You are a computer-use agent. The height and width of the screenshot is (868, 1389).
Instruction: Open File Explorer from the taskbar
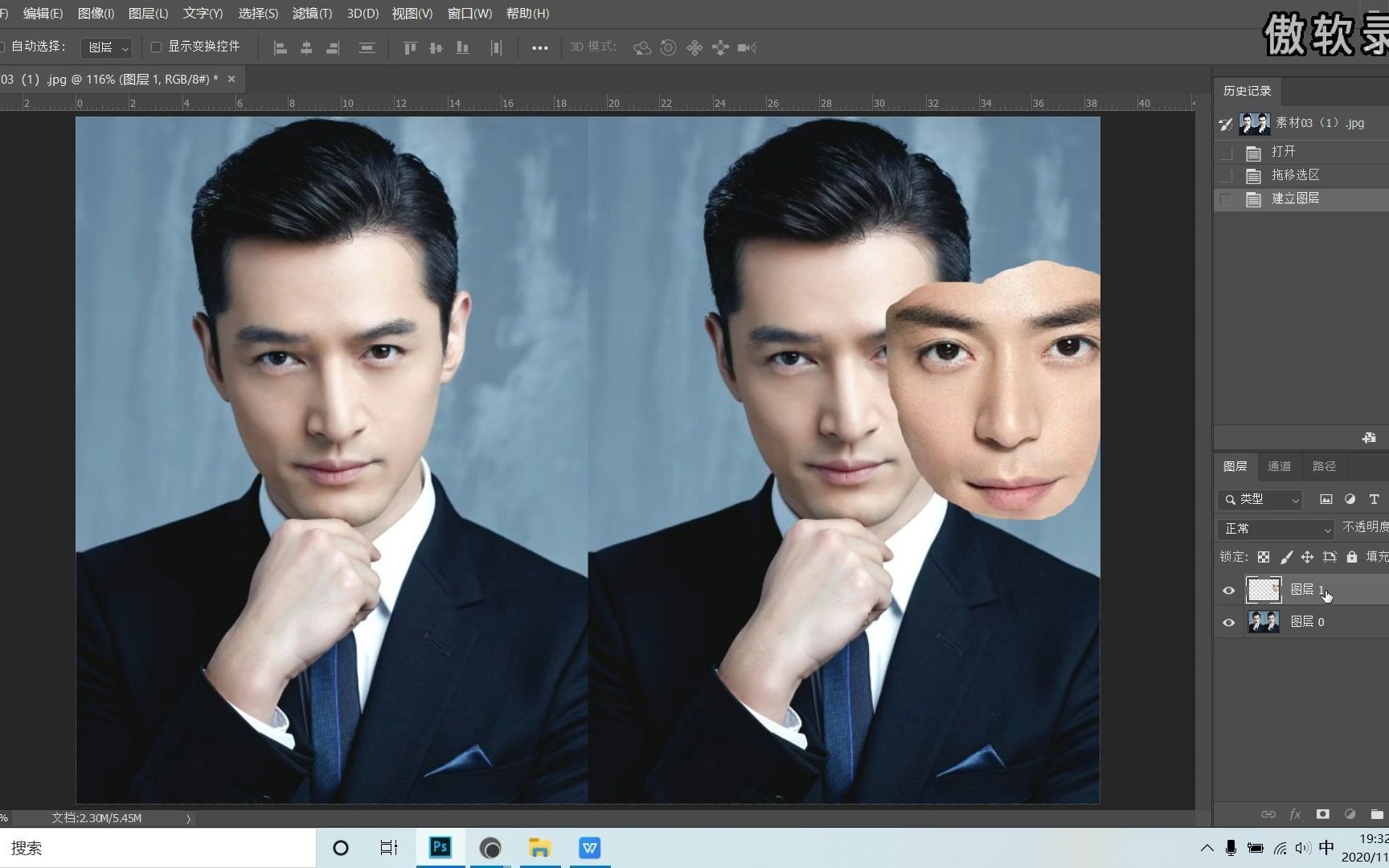[539, 849]
